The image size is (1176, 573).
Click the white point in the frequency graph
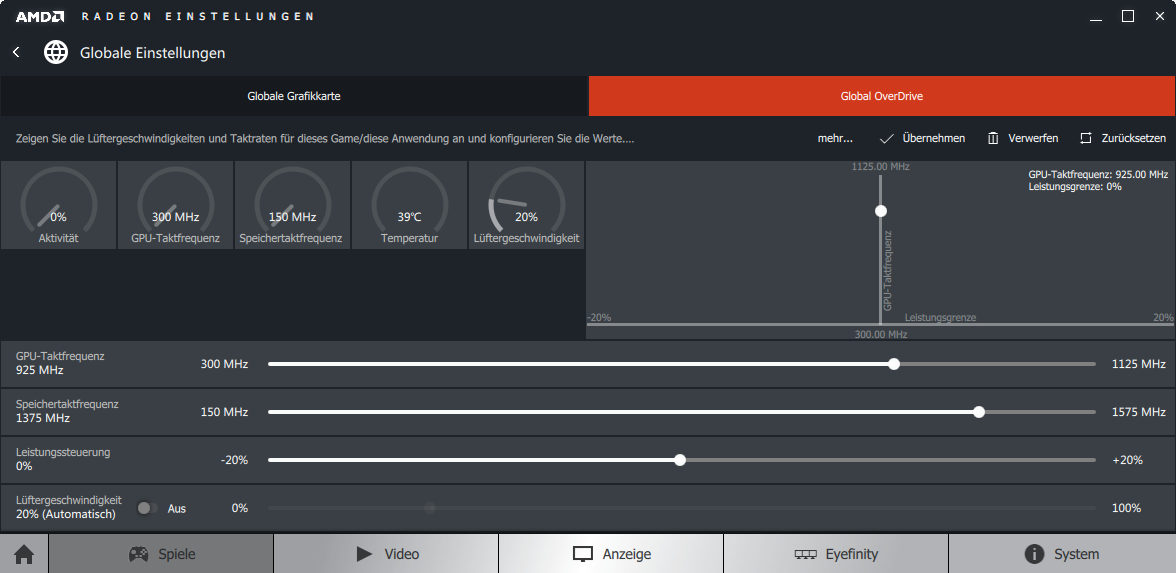click(x=880, y=211)
